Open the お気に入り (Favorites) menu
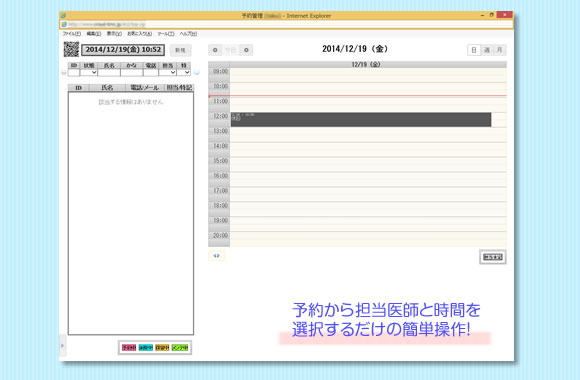The width and height of the screenshot is (580, 380). [139, 34]
